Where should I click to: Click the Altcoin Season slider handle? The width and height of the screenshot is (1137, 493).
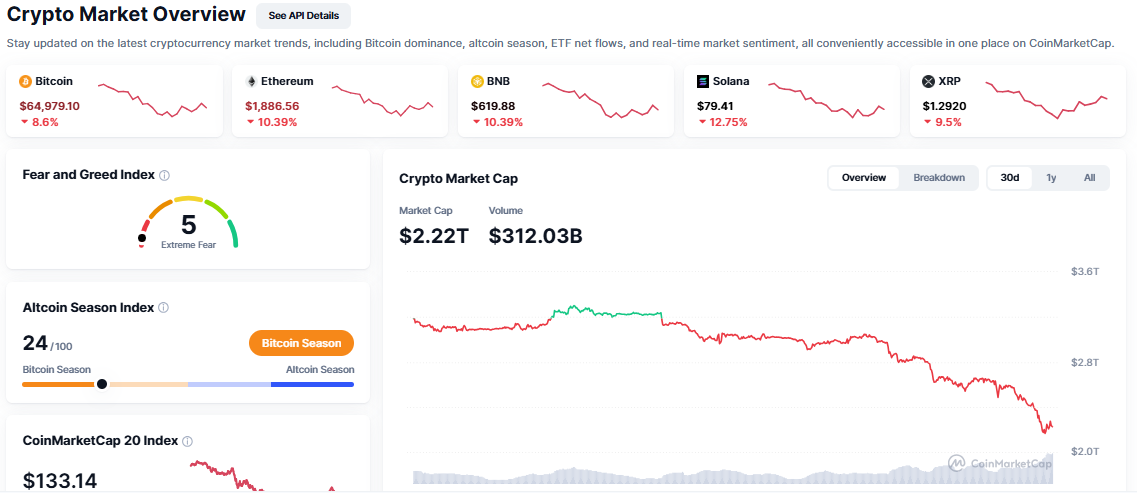[102, 384]
